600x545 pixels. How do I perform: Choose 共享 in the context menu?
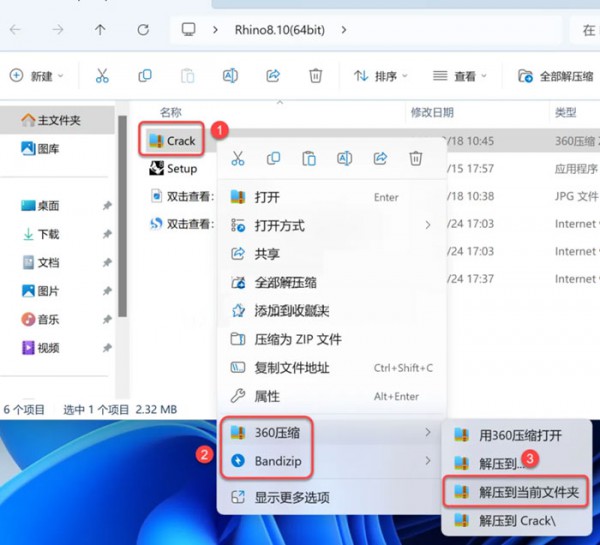coord(331,254)
